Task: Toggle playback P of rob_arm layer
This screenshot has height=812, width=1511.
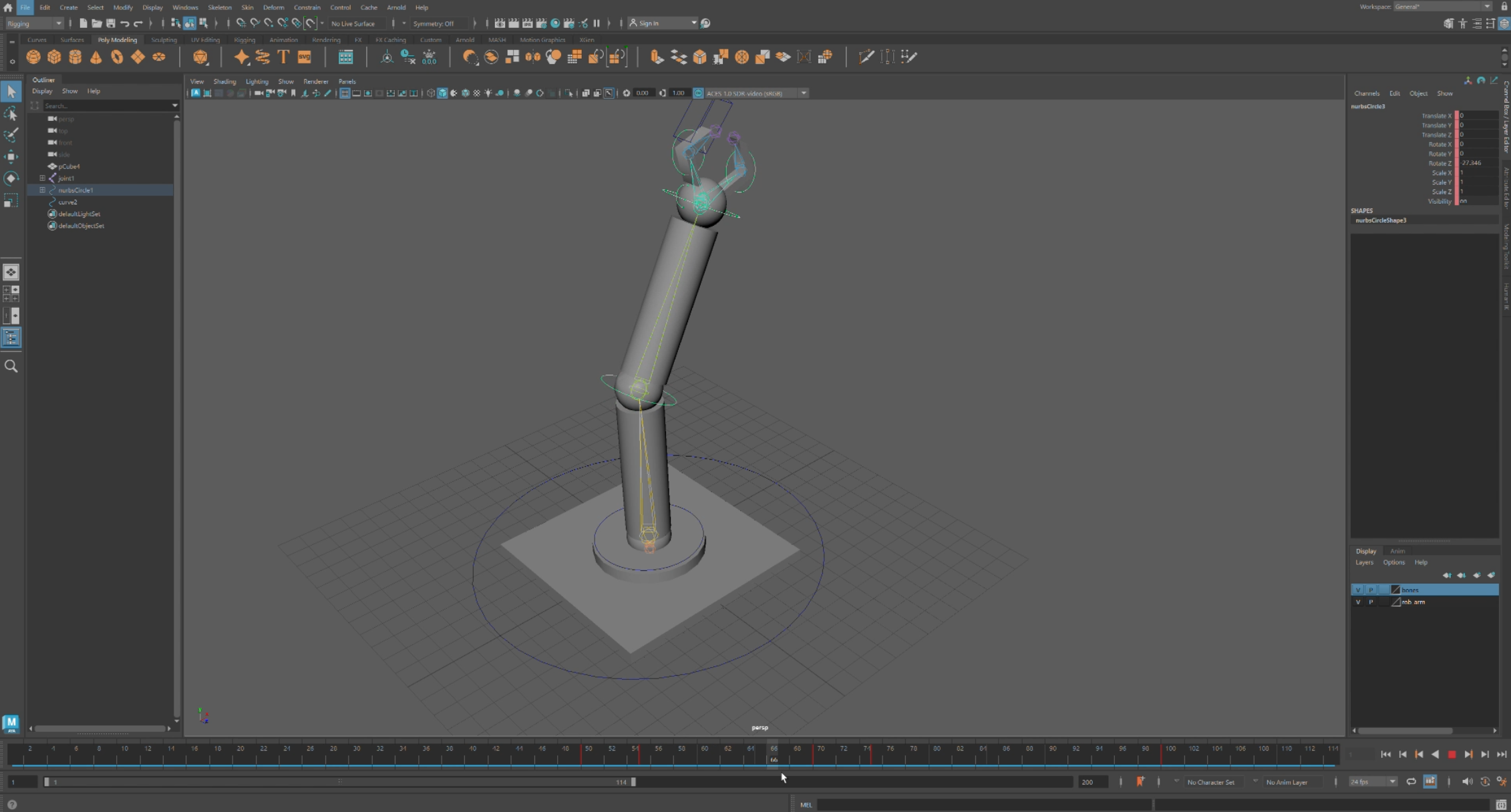Action: point(1371,602)
